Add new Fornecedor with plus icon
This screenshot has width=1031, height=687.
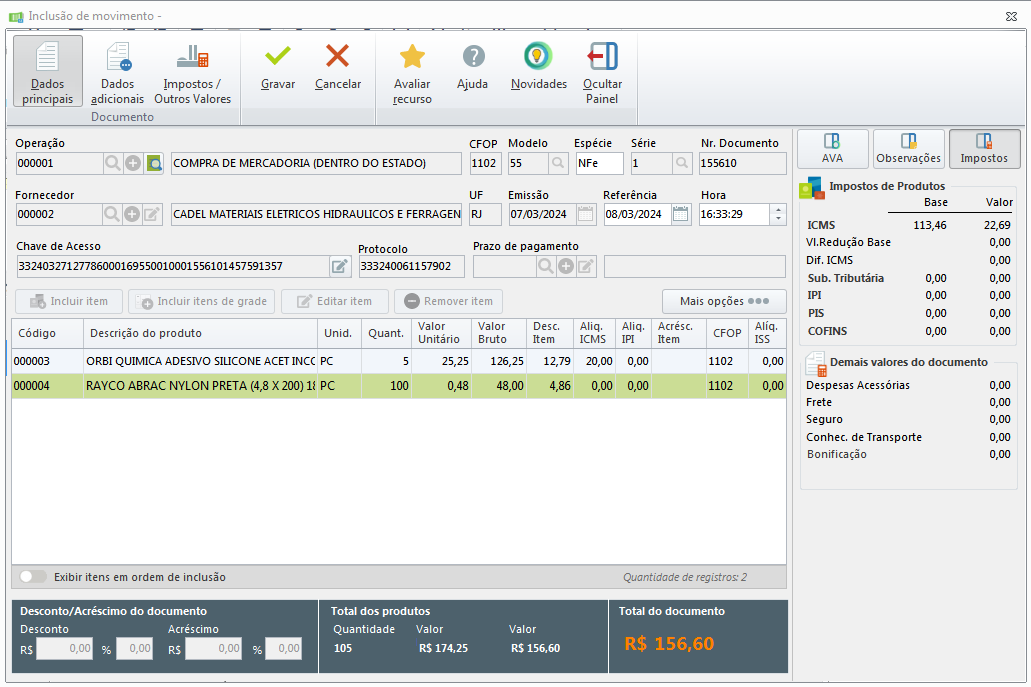click(132, 214)
